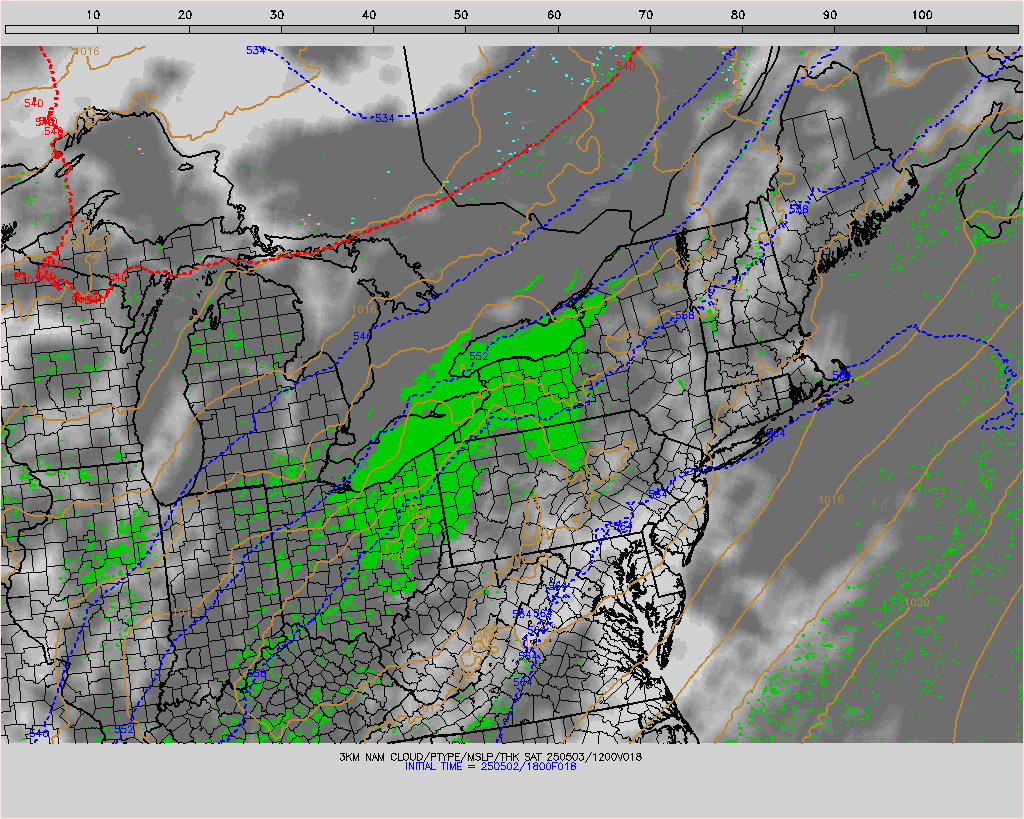Click the red "540" label at top center-right
This screenshot has height=819, width=1024.
click(625, 66)
